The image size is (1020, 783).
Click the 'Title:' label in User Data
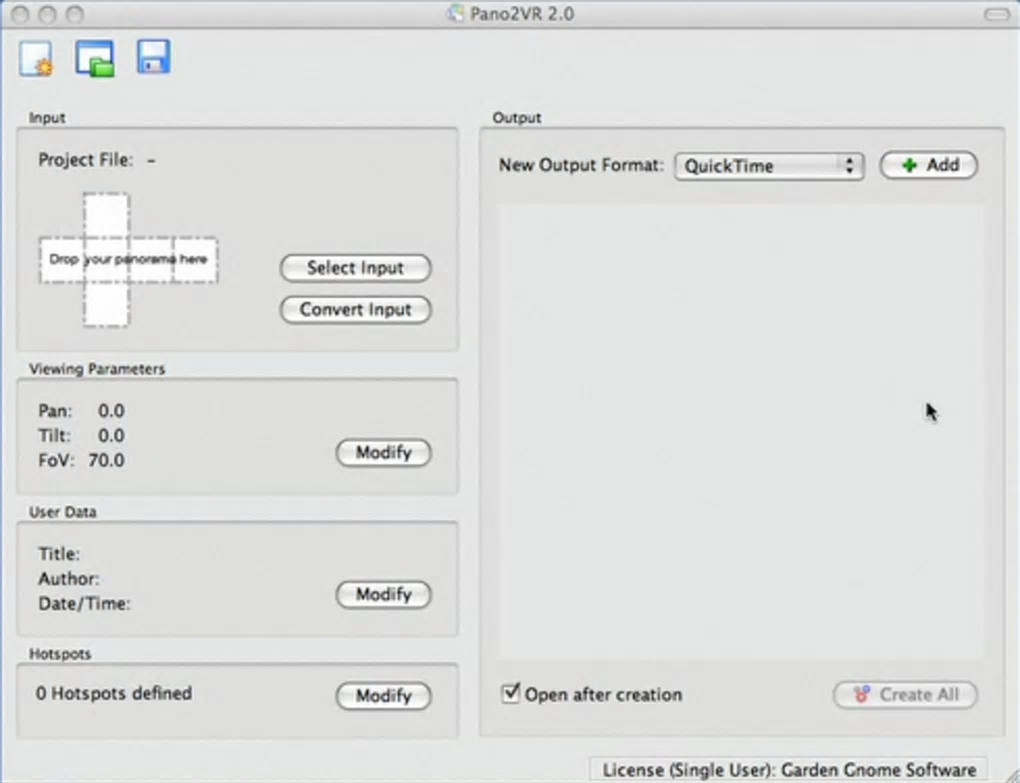click(x=59, y=554)
